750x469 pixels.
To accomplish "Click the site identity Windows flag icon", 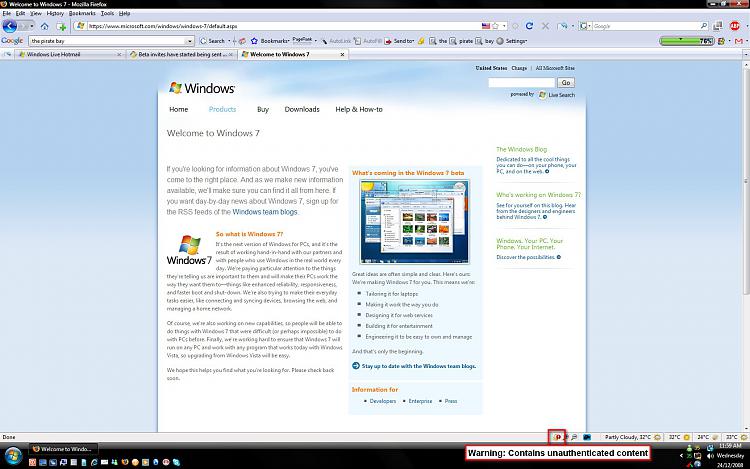I will pos(80,26).
